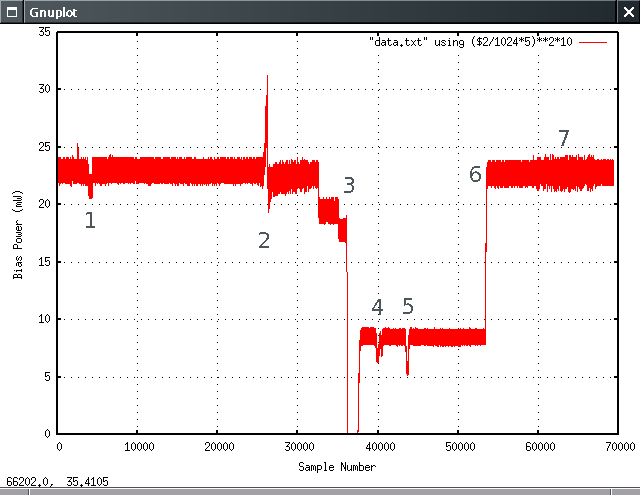Click the 0 tick label on y-axis

pos(47,434)
